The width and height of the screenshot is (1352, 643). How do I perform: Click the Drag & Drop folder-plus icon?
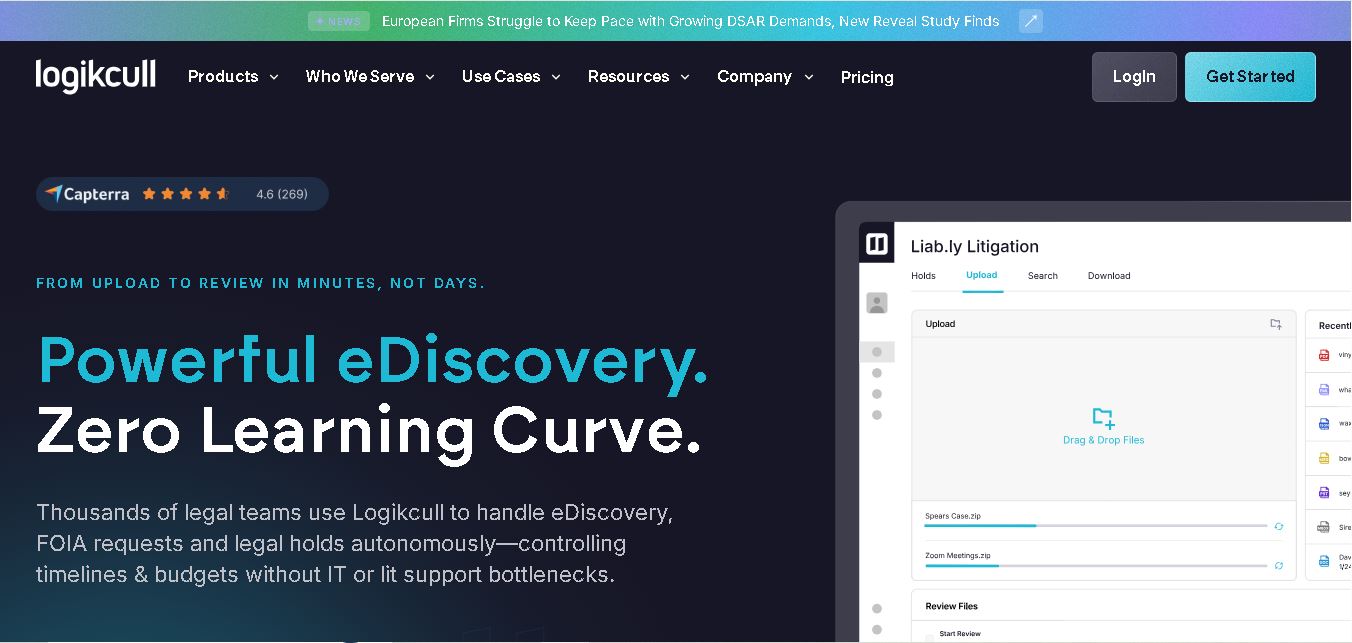point(1103,417)
